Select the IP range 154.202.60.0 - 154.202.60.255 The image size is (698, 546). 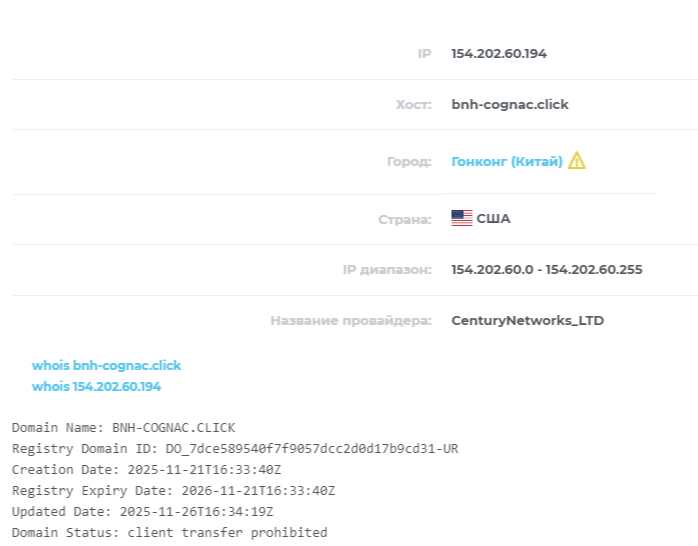(546, 269)
